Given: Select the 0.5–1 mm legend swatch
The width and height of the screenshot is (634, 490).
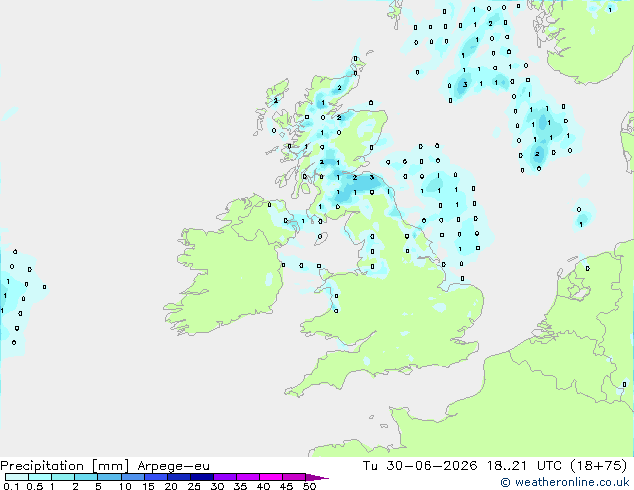Looking at the screenshot, I should (40, 477).
